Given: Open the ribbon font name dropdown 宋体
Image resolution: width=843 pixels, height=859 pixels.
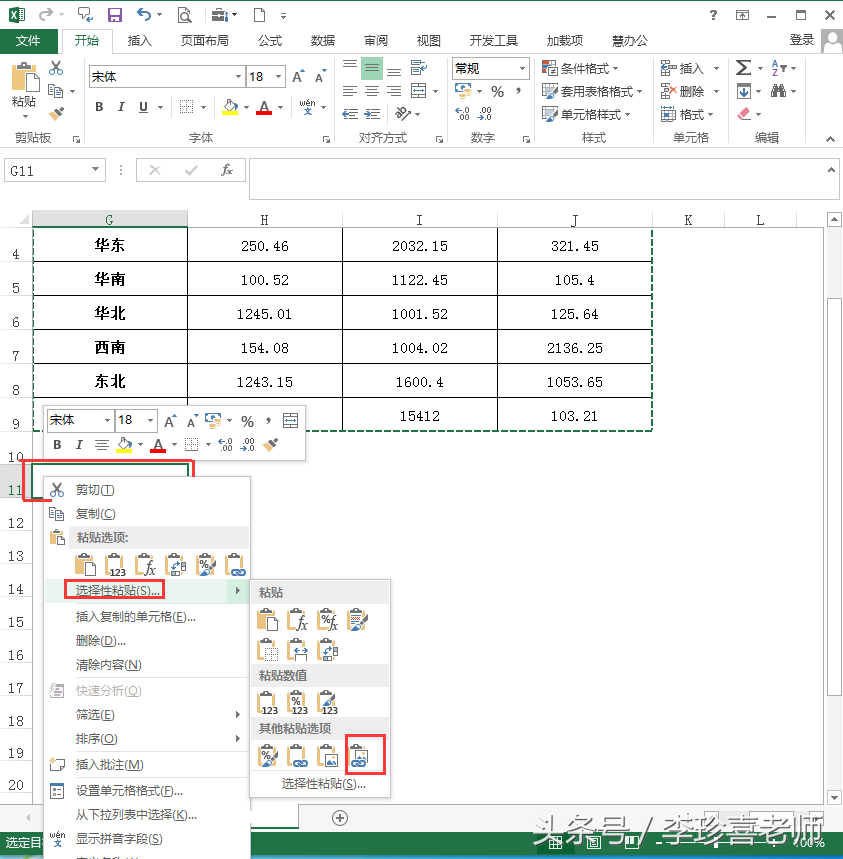Looking at the screenshot, I should tap(238, 77).
